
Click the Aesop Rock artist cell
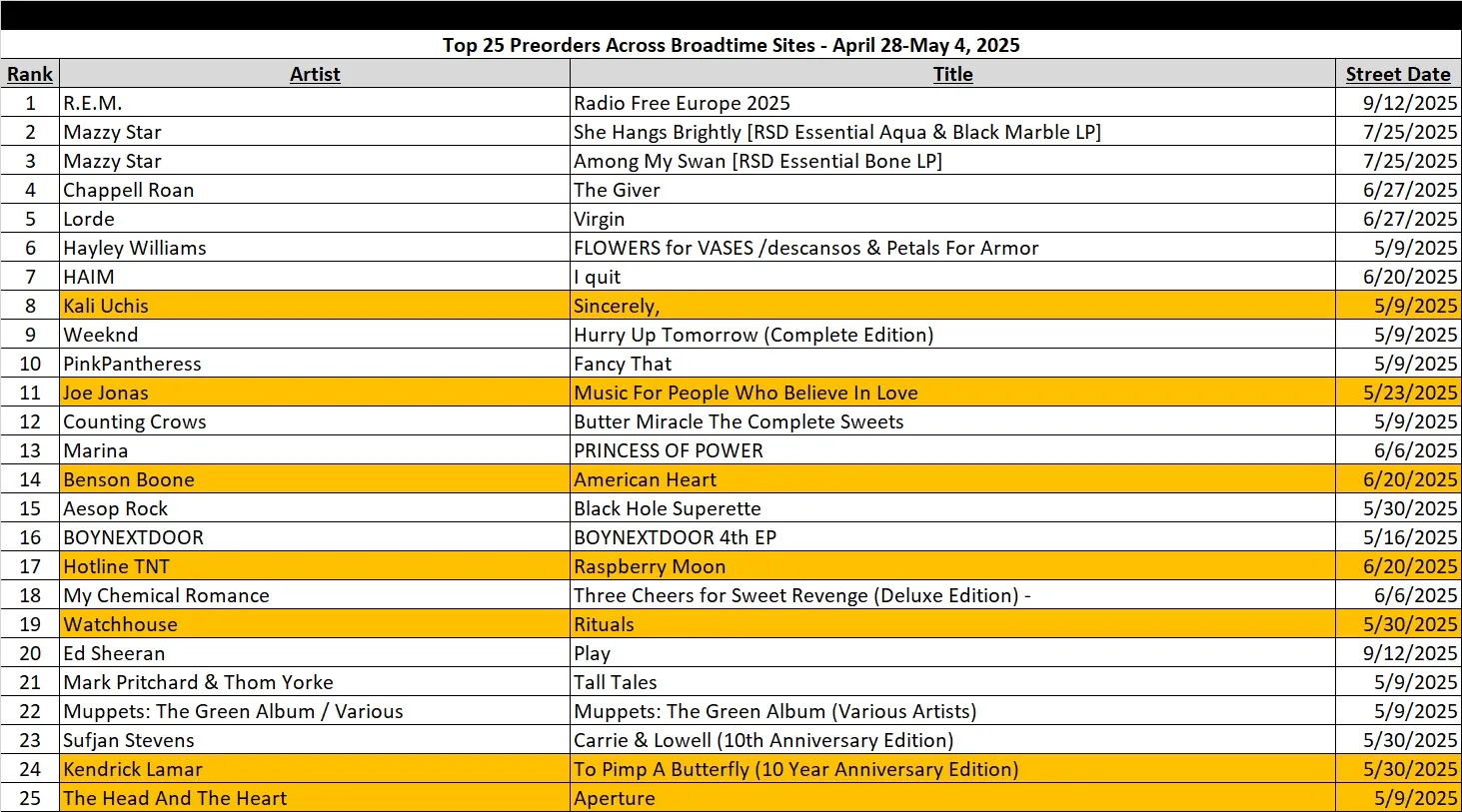click(315, 508)
